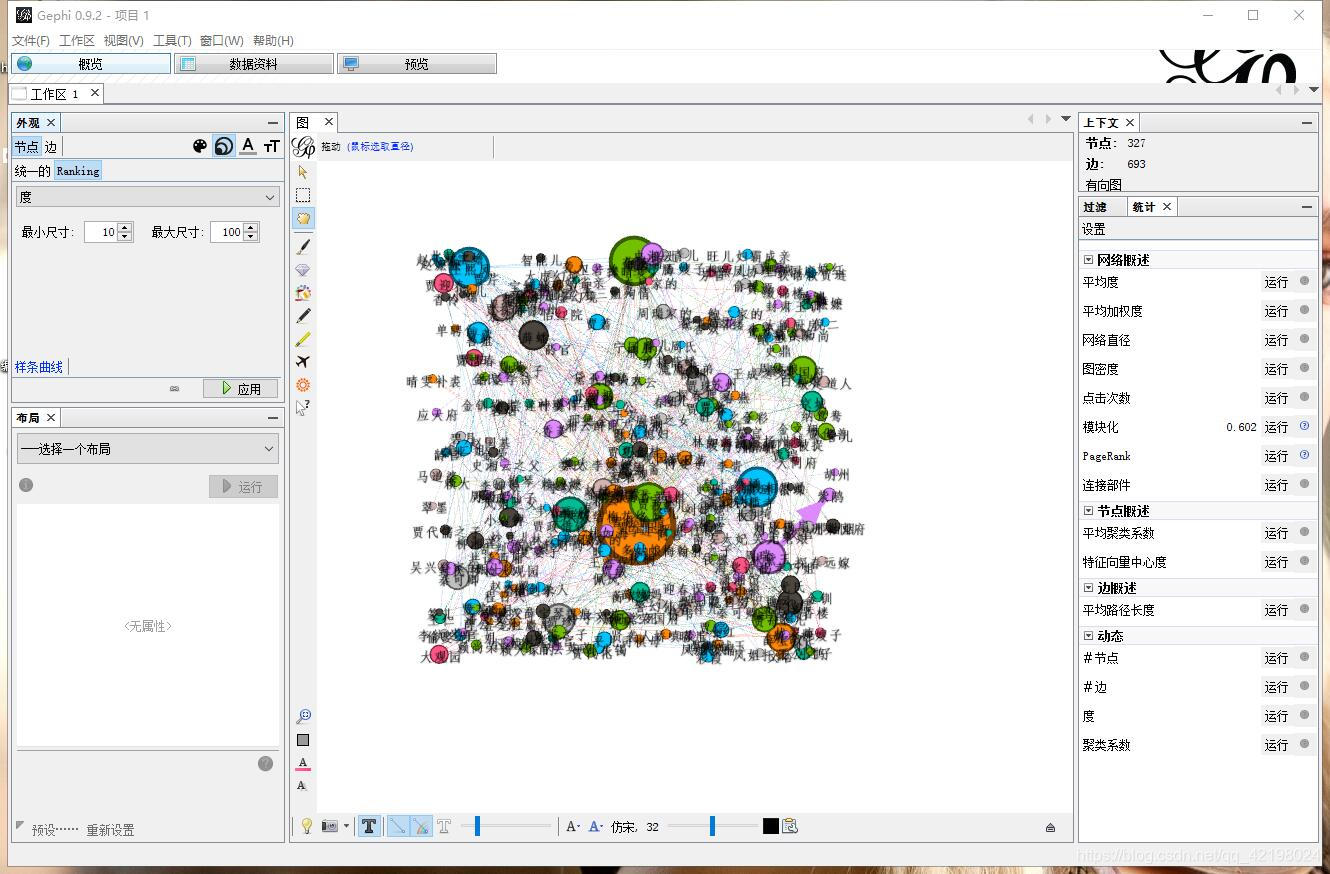Collapse the 网络概述 section
The height and width of the screenshot is (874, 1330).
[x=1088, y=260]
